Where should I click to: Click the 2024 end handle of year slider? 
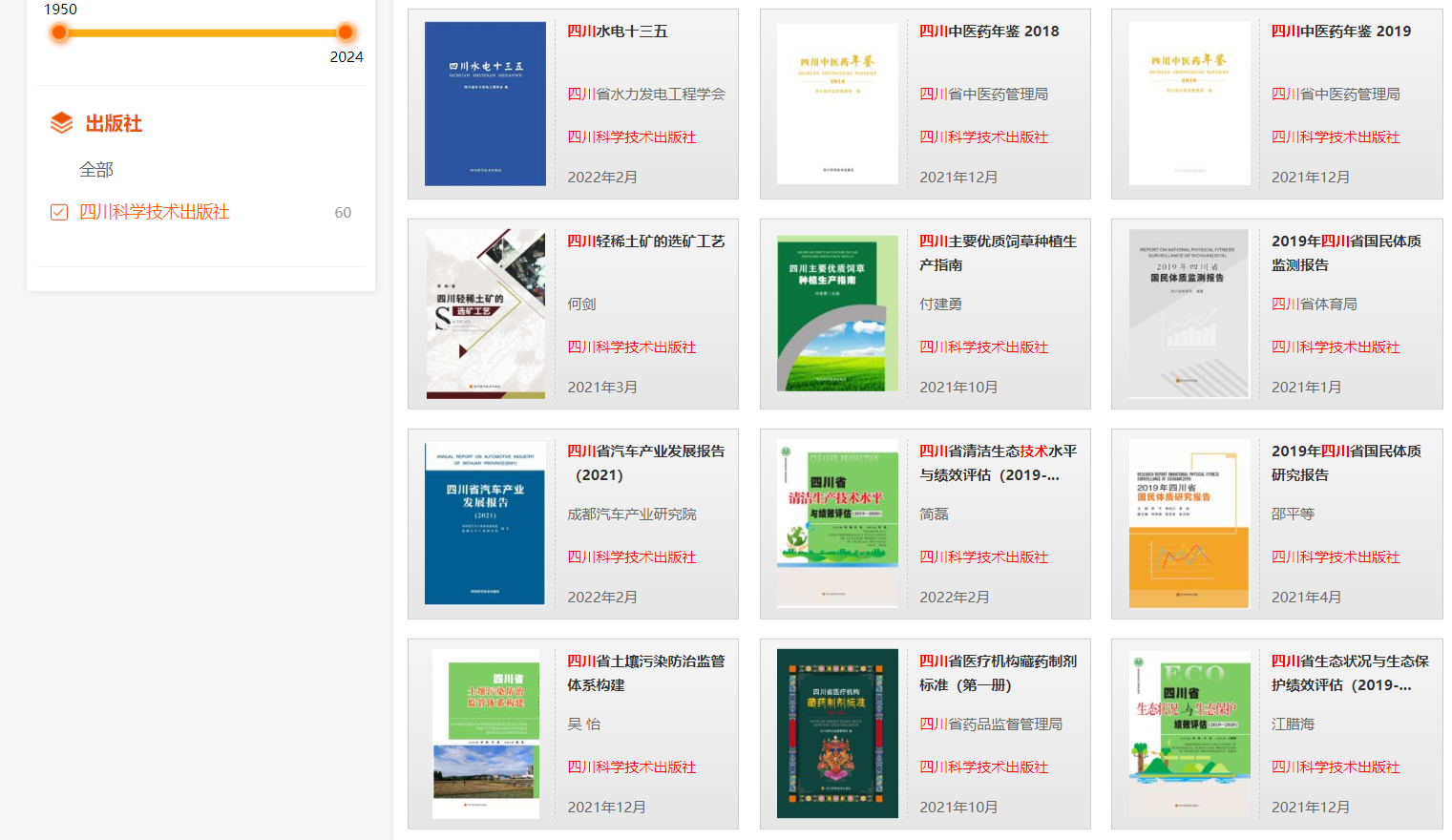[346, 32]
